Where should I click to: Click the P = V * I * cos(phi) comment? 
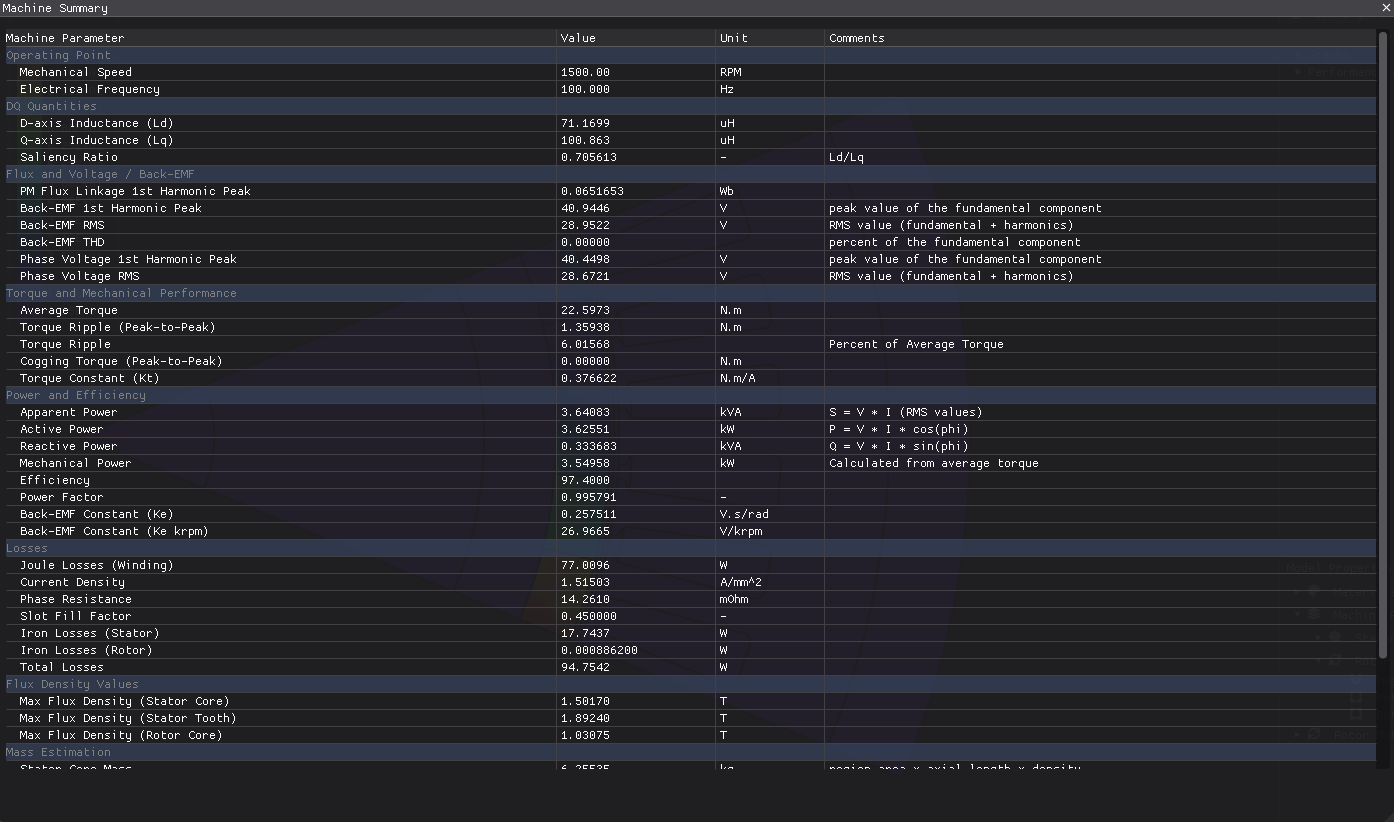click(x=899, y=429)
